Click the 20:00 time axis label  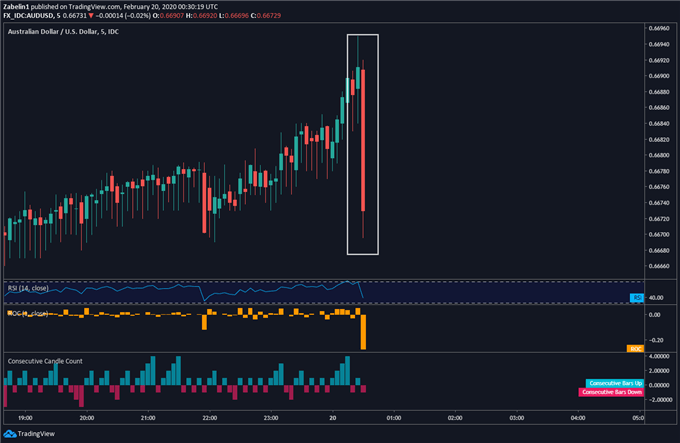point(87,418)
